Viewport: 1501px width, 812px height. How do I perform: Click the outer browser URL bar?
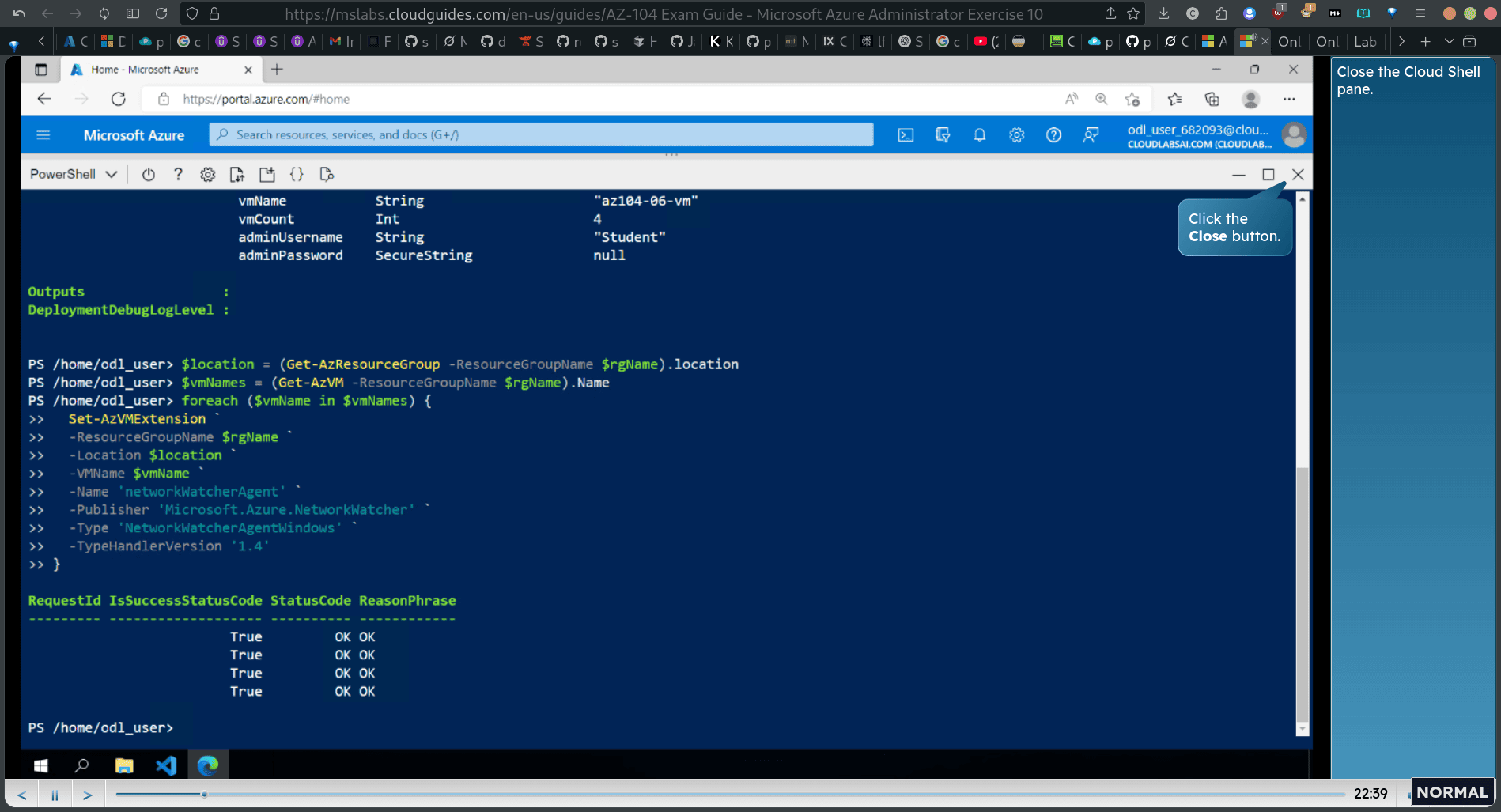(x=663, y=14)
